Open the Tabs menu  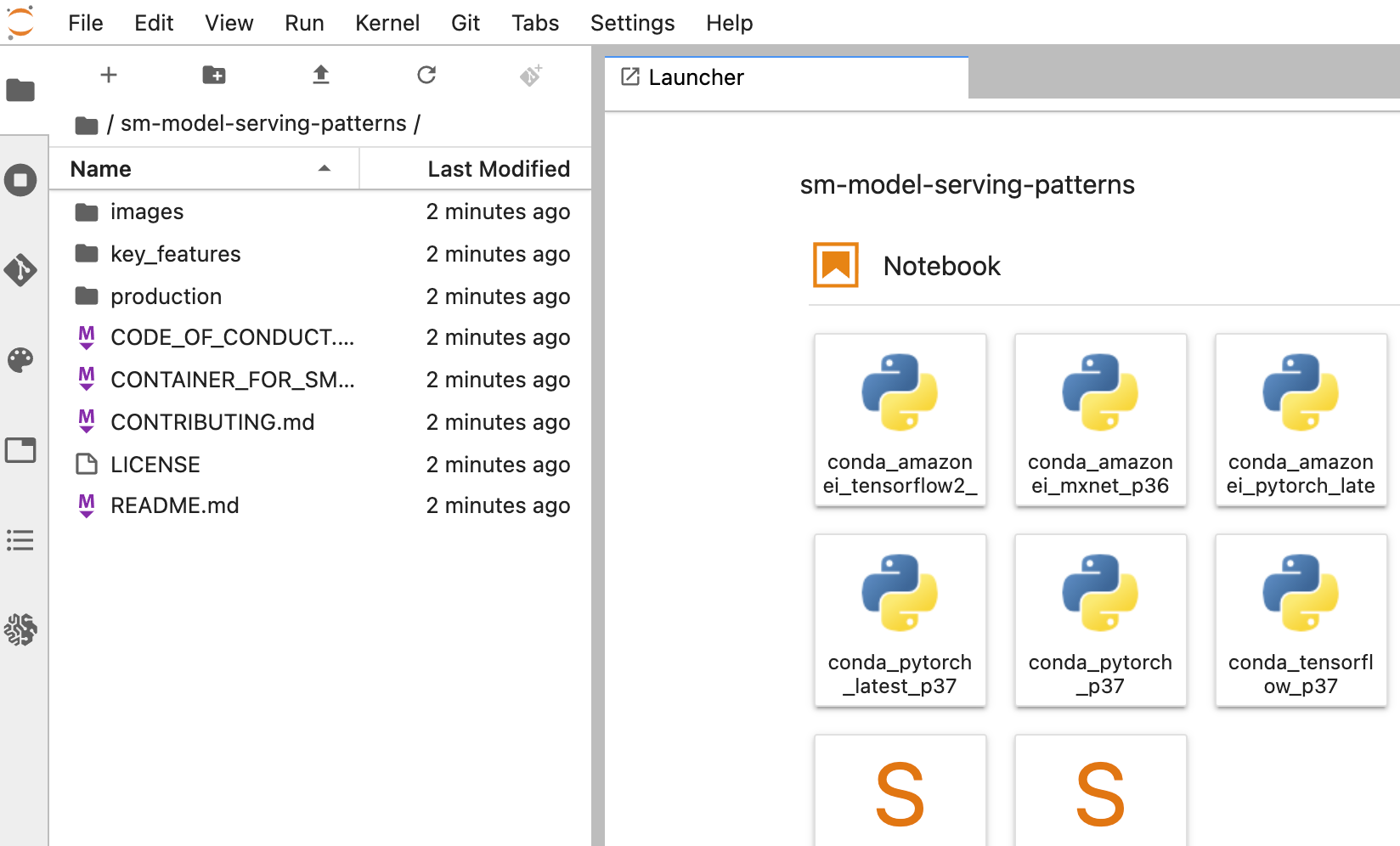[x=535, y=23]
